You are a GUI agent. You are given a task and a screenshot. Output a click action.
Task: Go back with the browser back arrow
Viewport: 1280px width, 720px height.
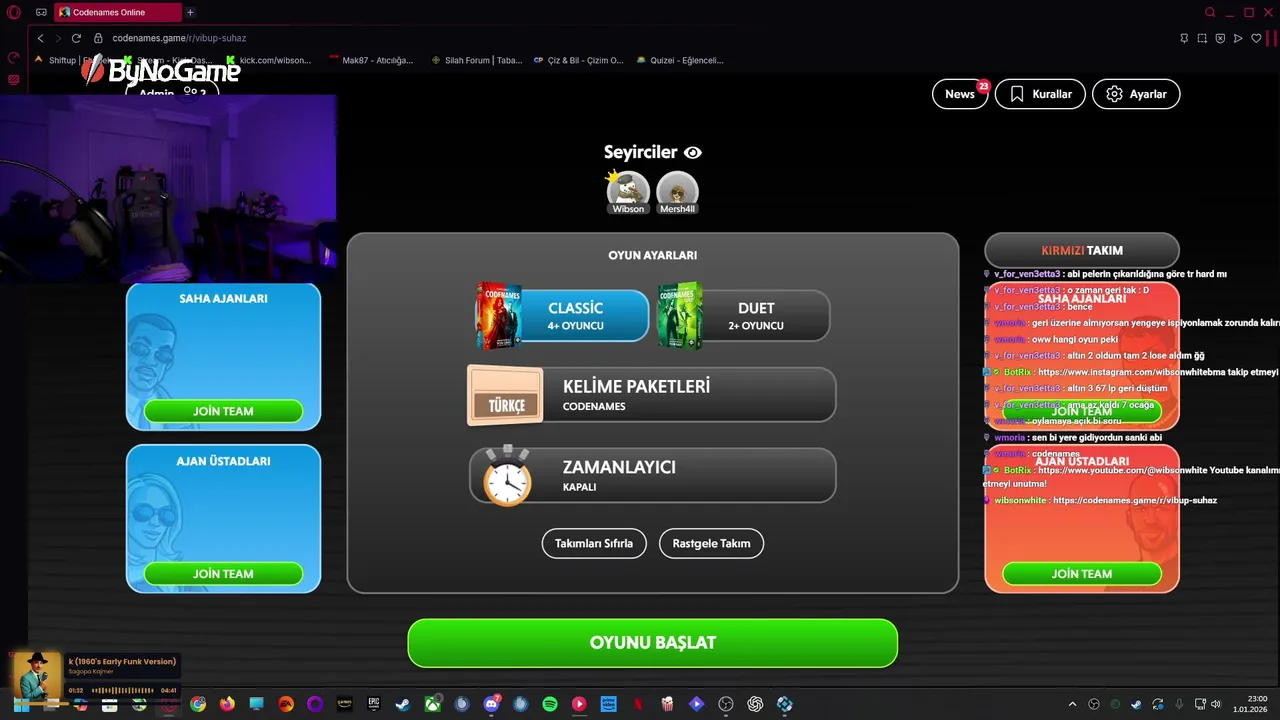pos(40,38)
